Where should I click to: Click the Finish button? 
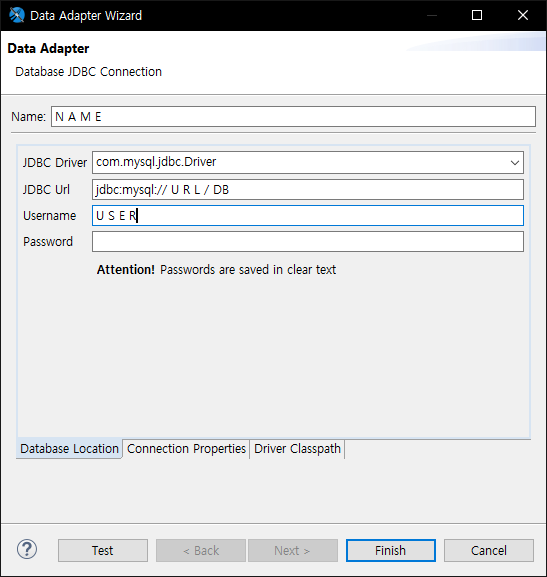(391, 551)
